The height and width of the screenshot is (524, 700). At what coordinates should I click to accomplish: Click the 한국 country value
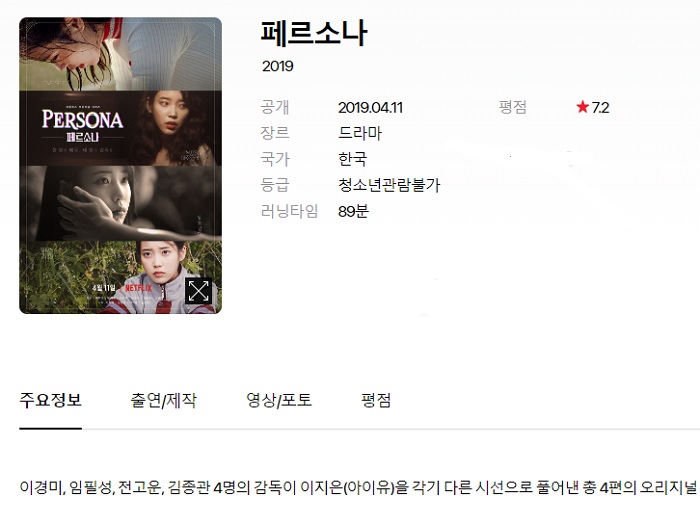(x=353, y=159)
